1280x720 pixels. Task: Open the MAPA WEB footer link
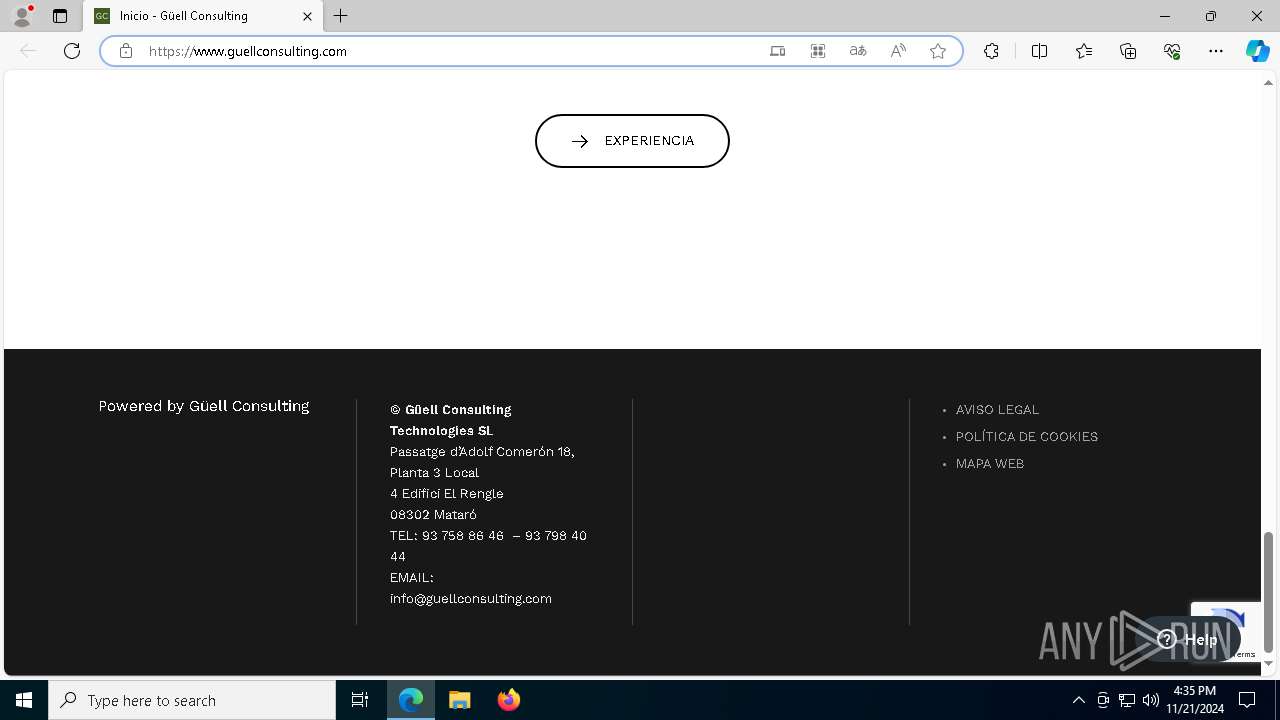pos(990,464)
